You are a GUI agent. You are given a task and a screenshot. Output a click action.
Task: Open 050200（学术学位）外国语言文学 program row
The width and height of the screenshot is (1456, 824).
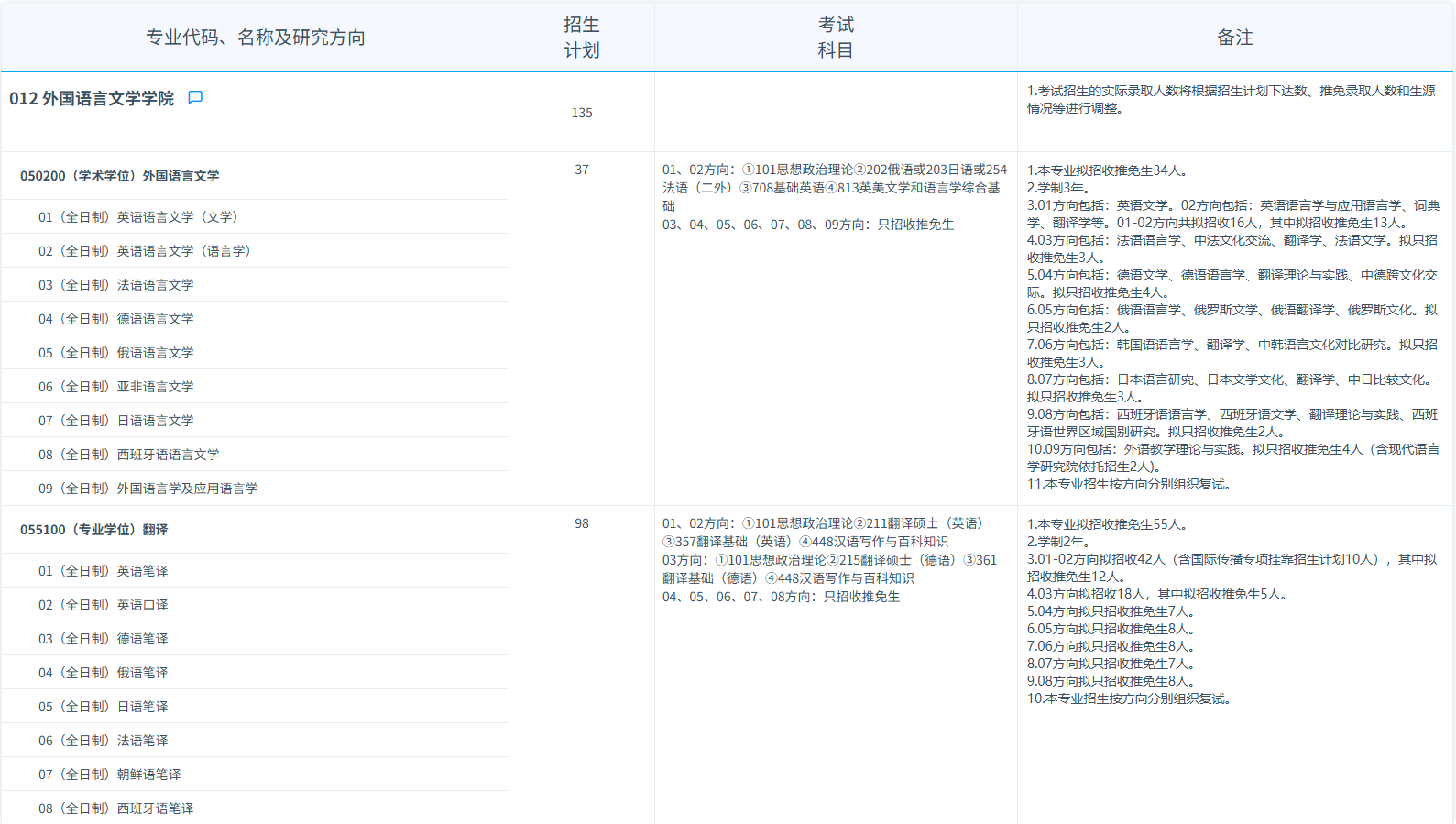pos(120,176)
